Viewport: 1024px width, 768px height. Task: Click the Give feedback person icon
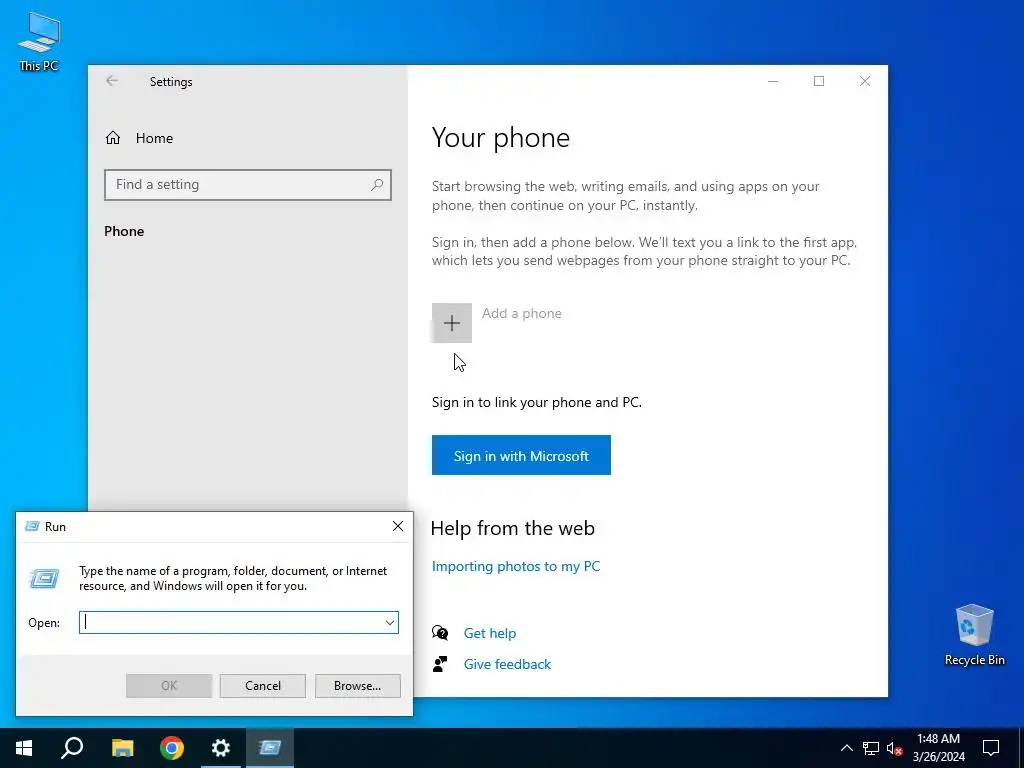point(440,664)
